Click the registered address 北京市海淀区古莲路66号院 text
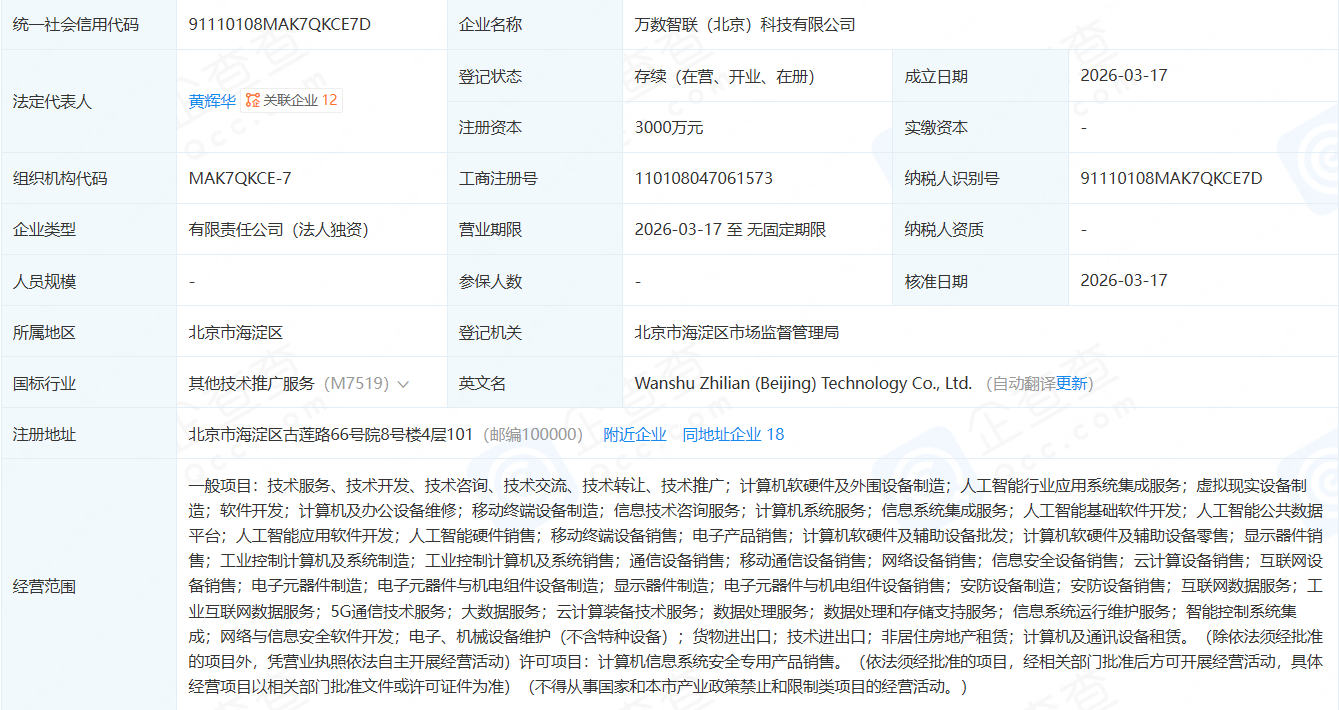1339x710 pixels. [x=330, y=434]
